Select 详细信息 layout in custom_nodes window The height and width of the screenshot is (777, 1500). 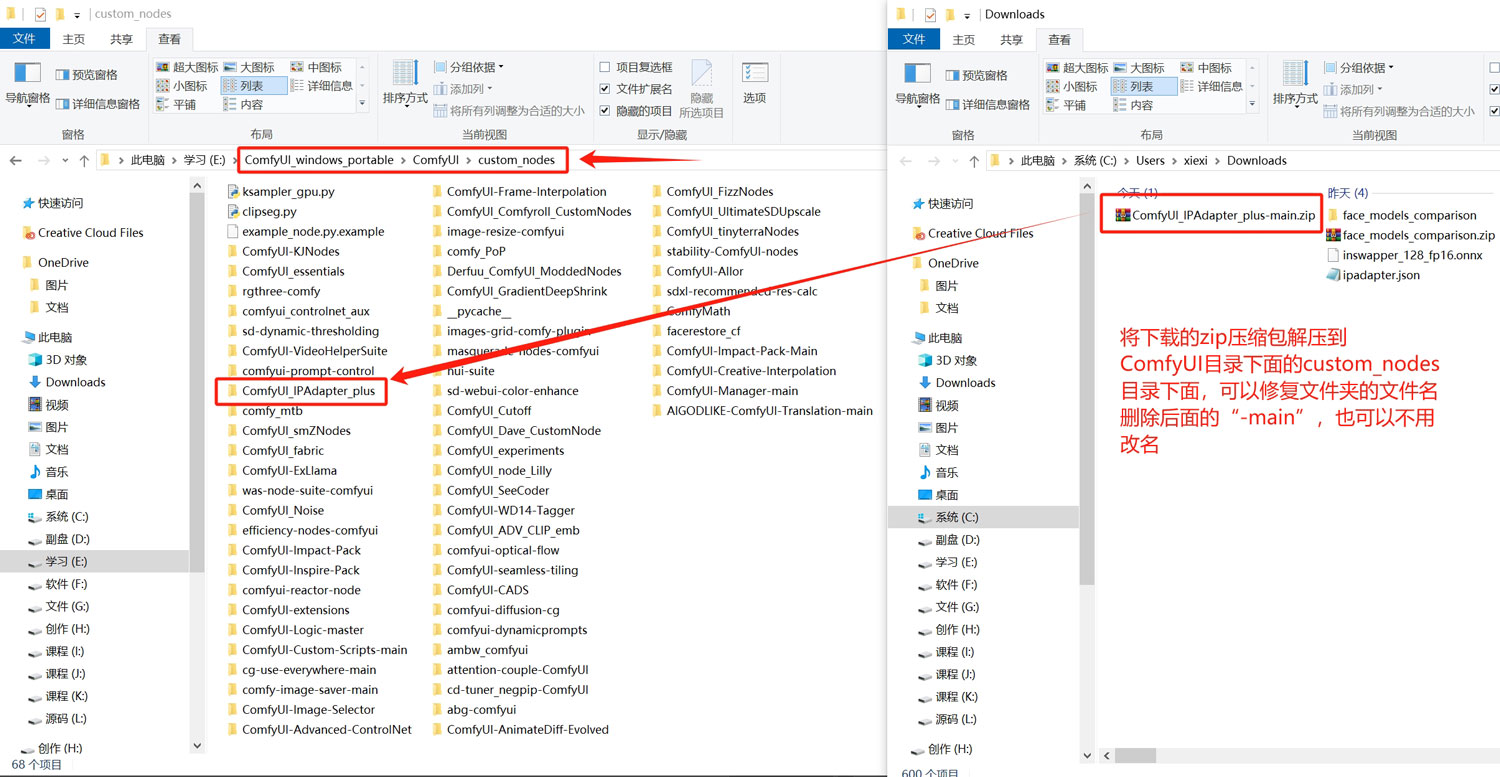321,86
